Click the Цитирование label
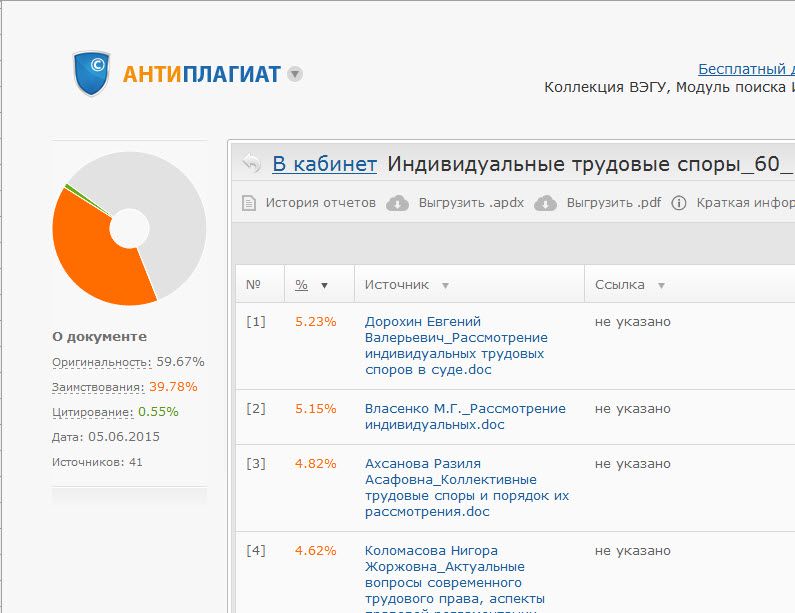This screenshot has height=613, width=795. coord(92,412)
